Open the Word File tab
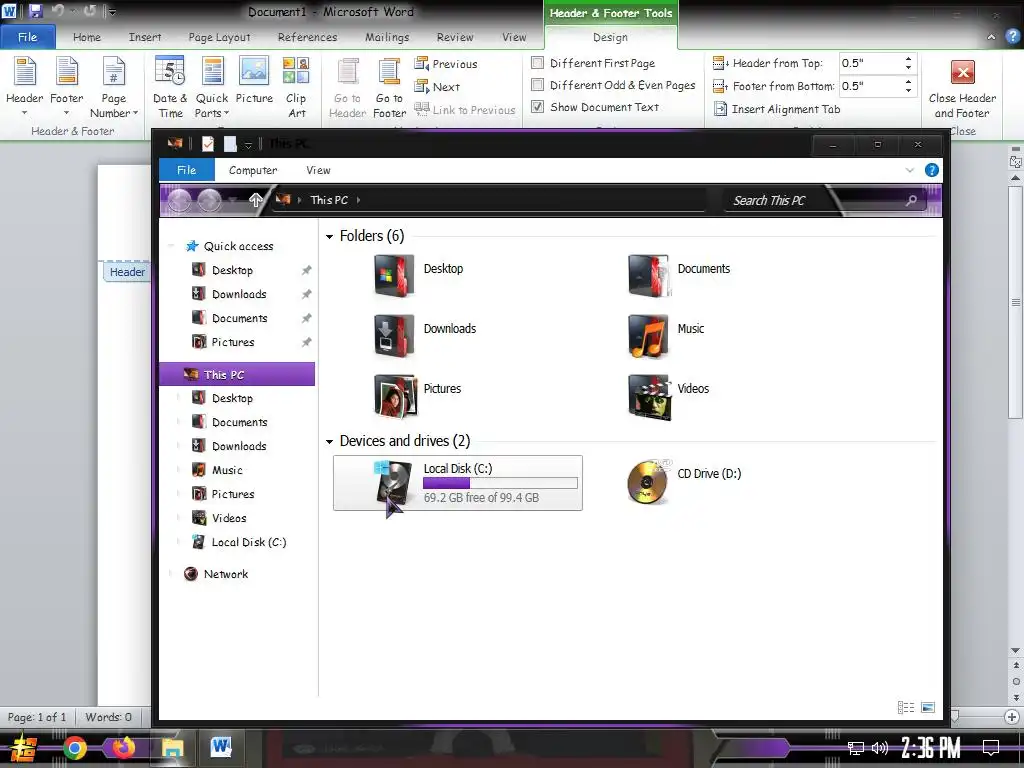1024x768 pixels. coord(27,37)
